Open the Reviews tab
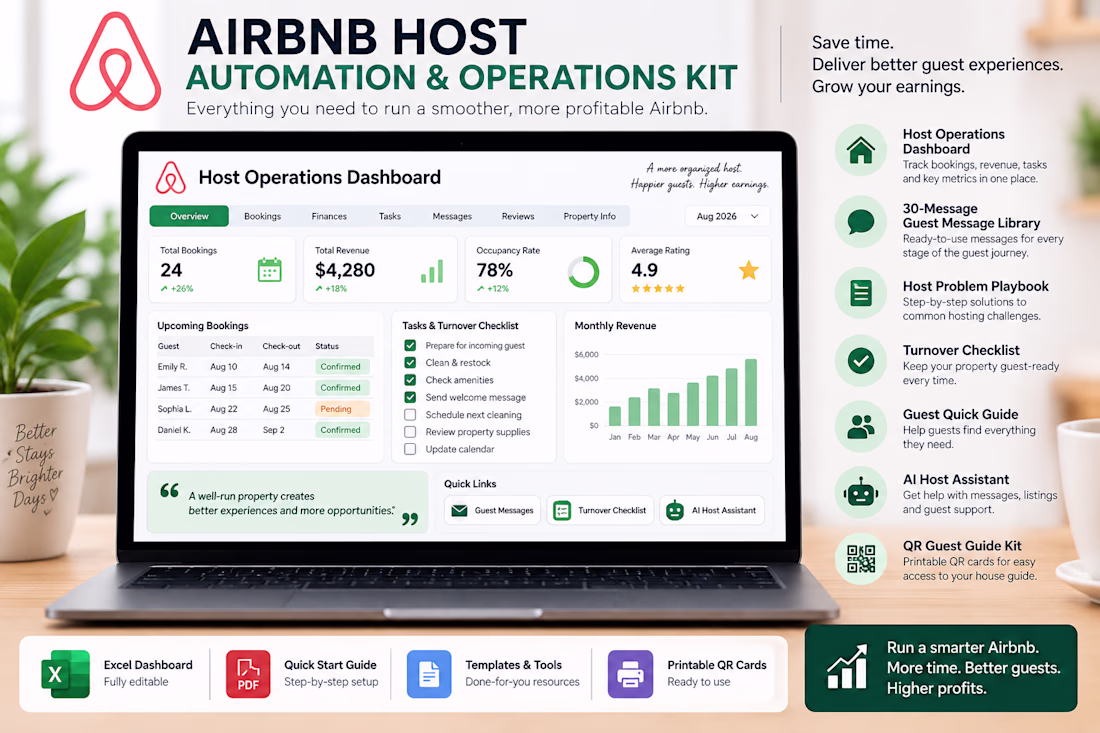 pyautogui.click(x=518, y=216)
